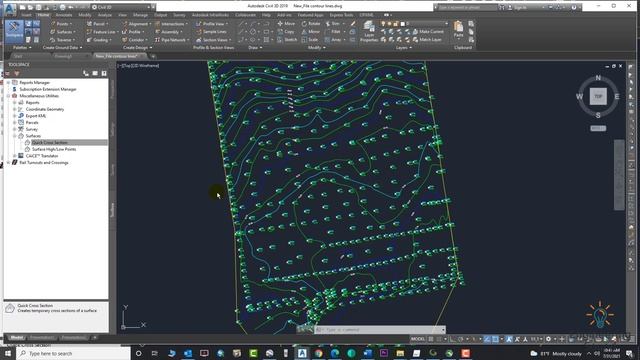Open the Survey ribbon tab

179,15
